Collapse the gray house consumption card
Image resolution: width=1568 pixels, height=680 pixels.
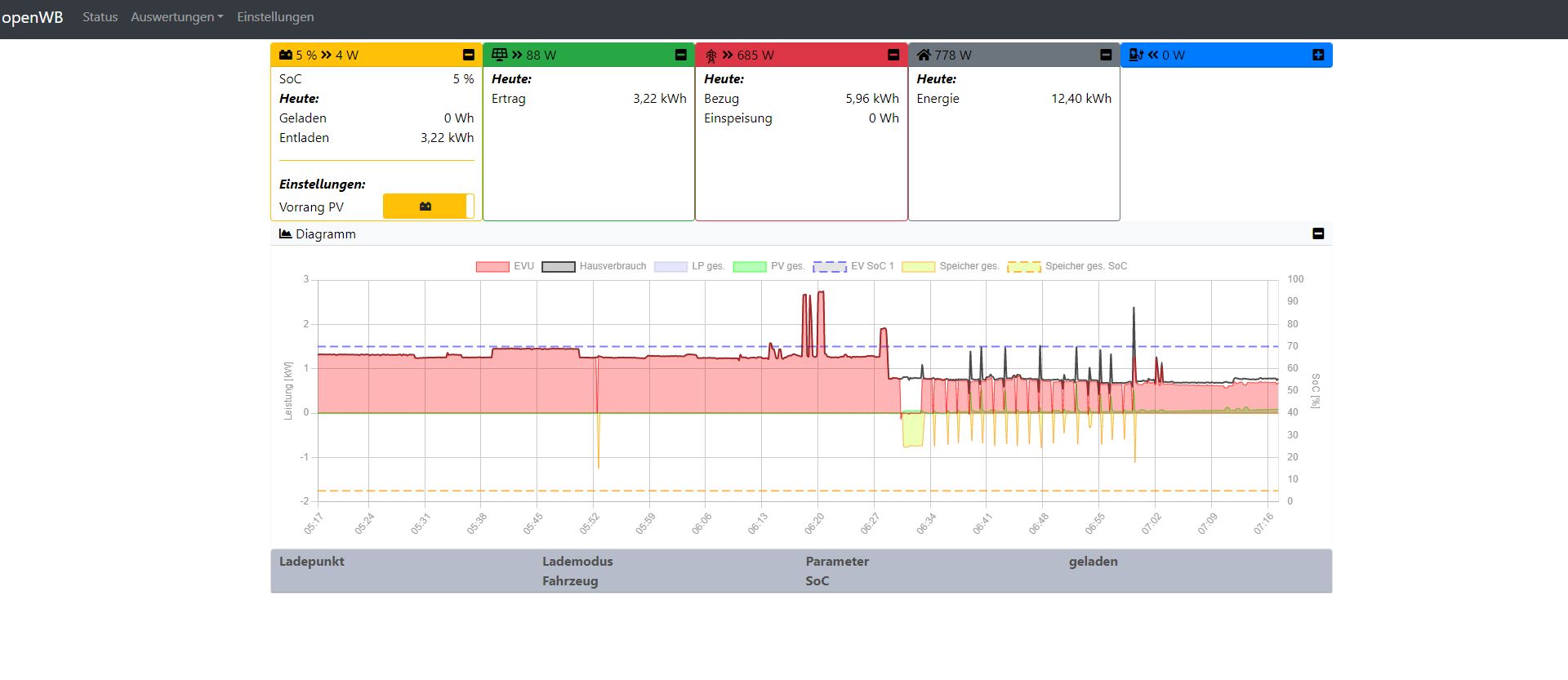1105,55
